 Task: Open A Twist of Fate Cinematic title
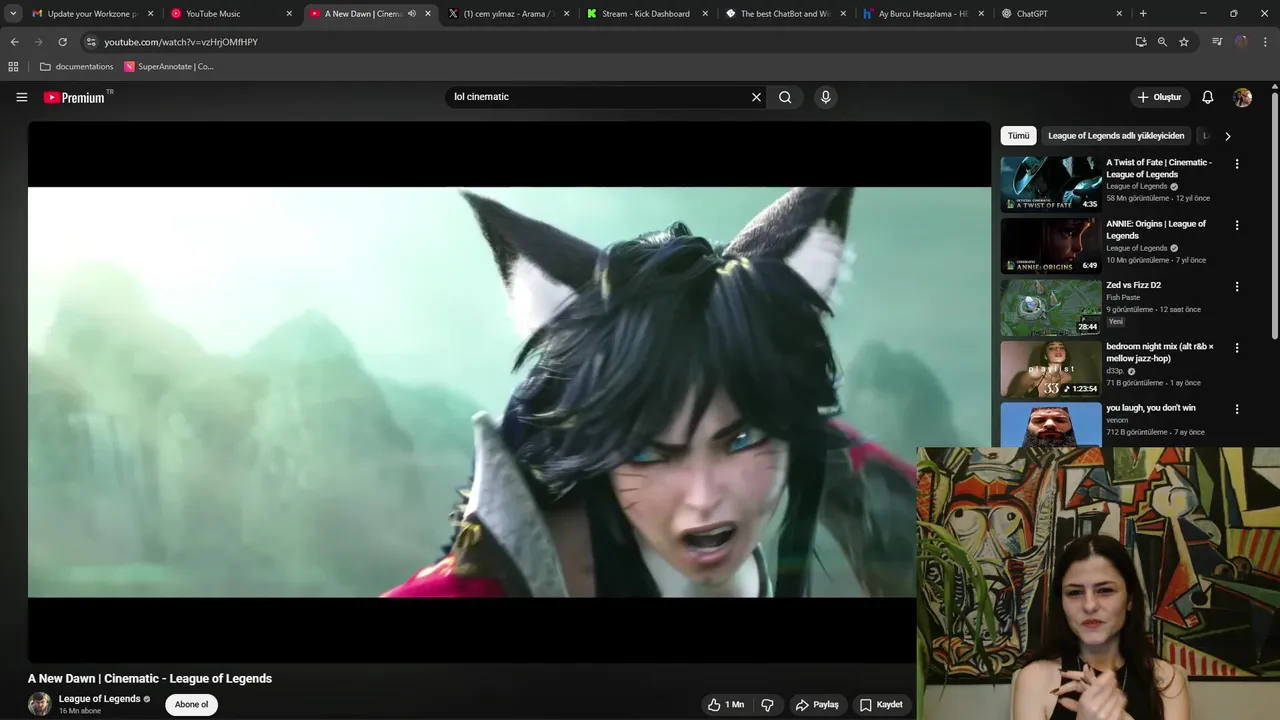click(x=1159, y=168)
